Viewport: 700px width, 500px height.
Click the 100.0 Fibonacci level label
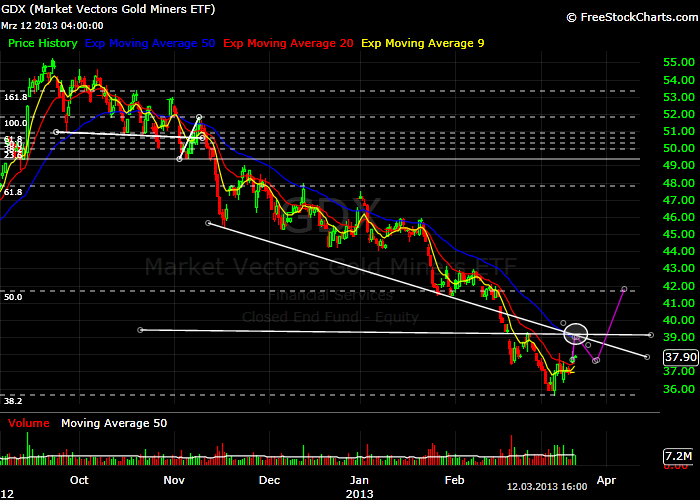(16, 123)
